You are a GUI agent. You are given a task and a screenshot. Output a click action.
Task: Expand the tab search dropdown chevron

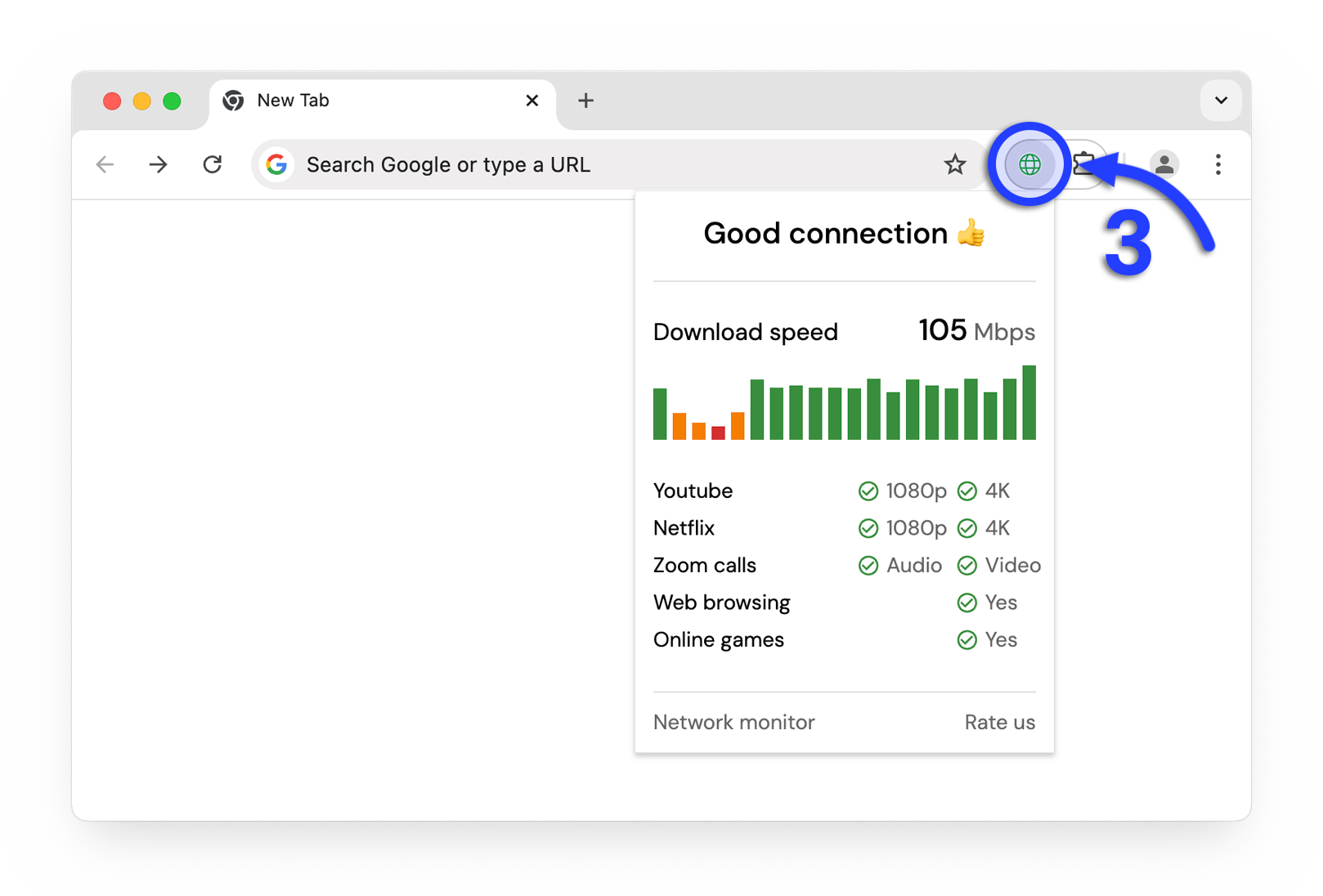pos(1221,101)
